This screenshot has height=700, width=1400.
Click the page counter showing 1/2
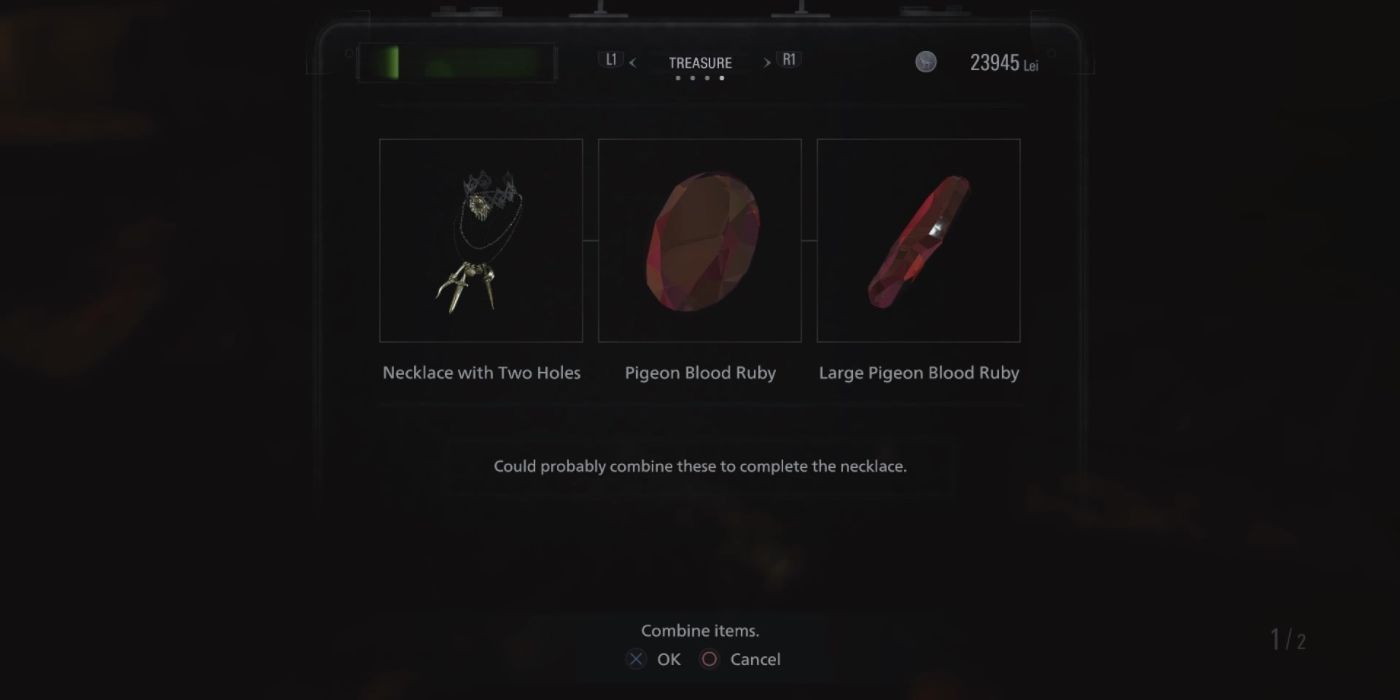(1288, 640)
